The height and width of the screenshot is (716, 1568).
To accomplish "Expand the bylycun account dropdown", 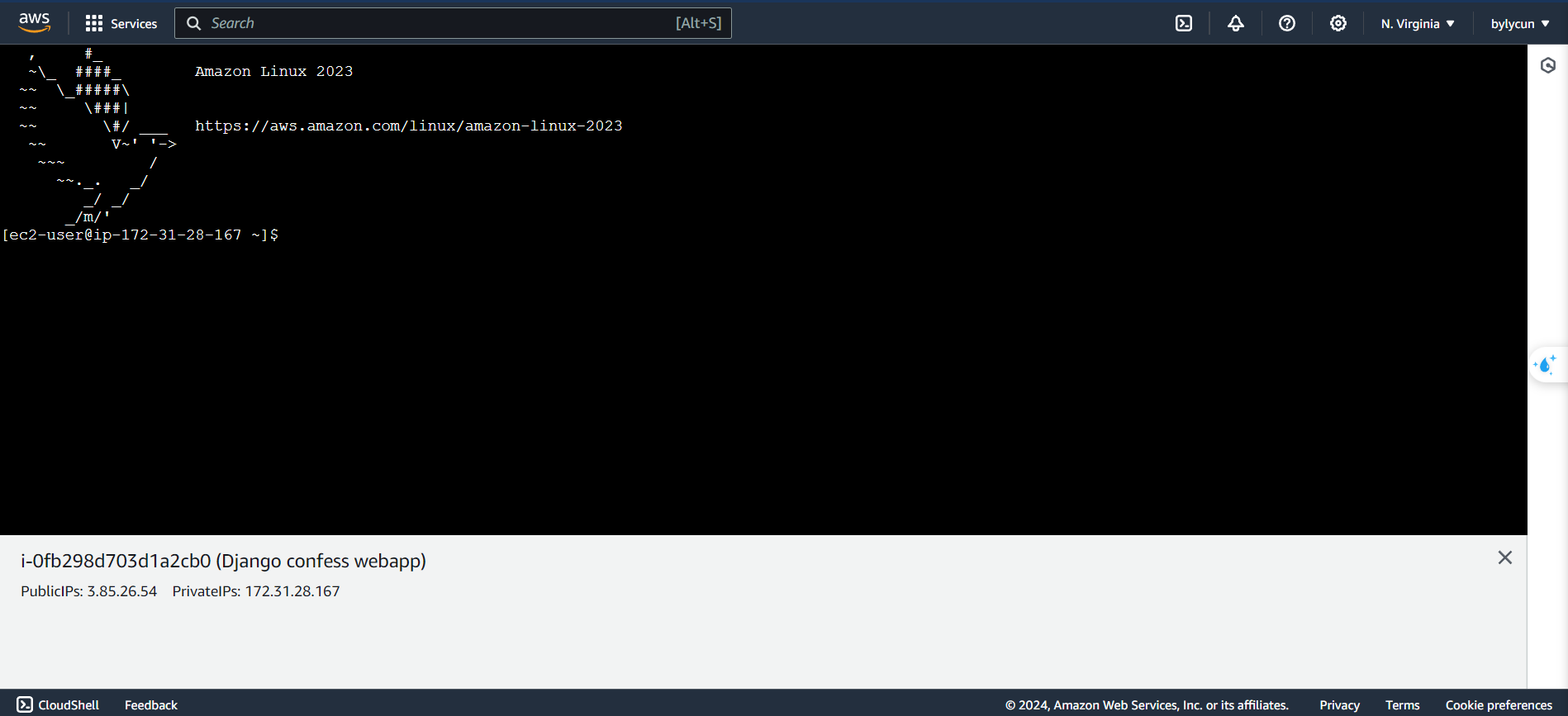I will [x=1520, y=24].
